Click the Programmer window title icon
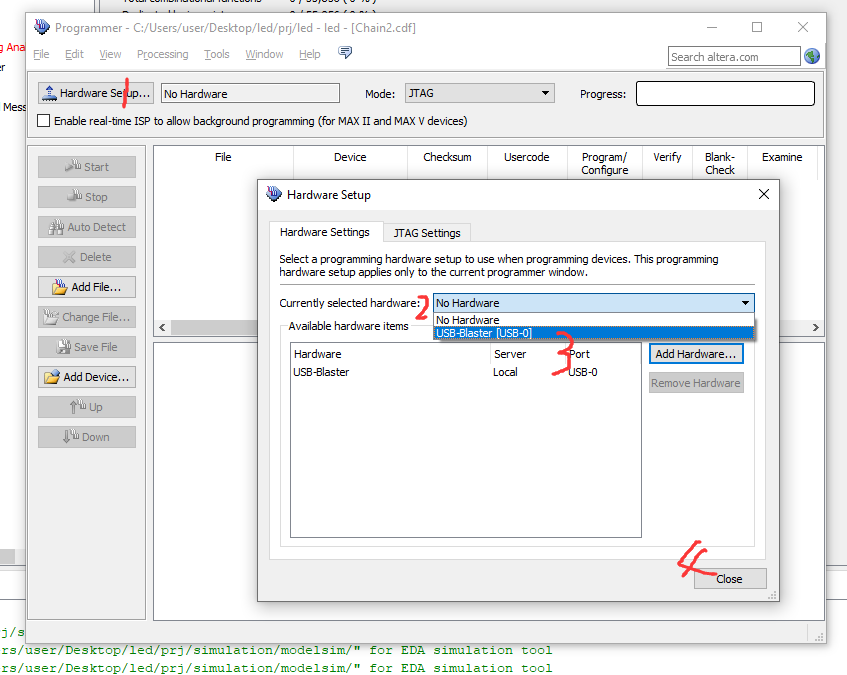 42,26
